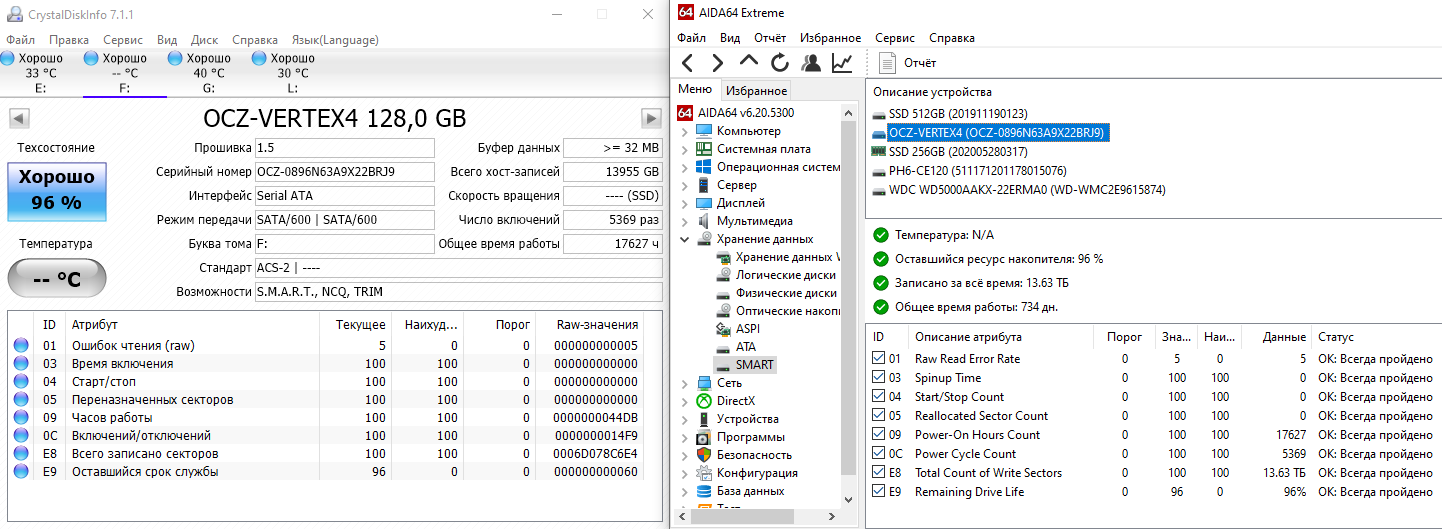Switch to the Избранное tab in AIDA64
The height and width of the screenshot is (529, 1442).
(756, 90)
